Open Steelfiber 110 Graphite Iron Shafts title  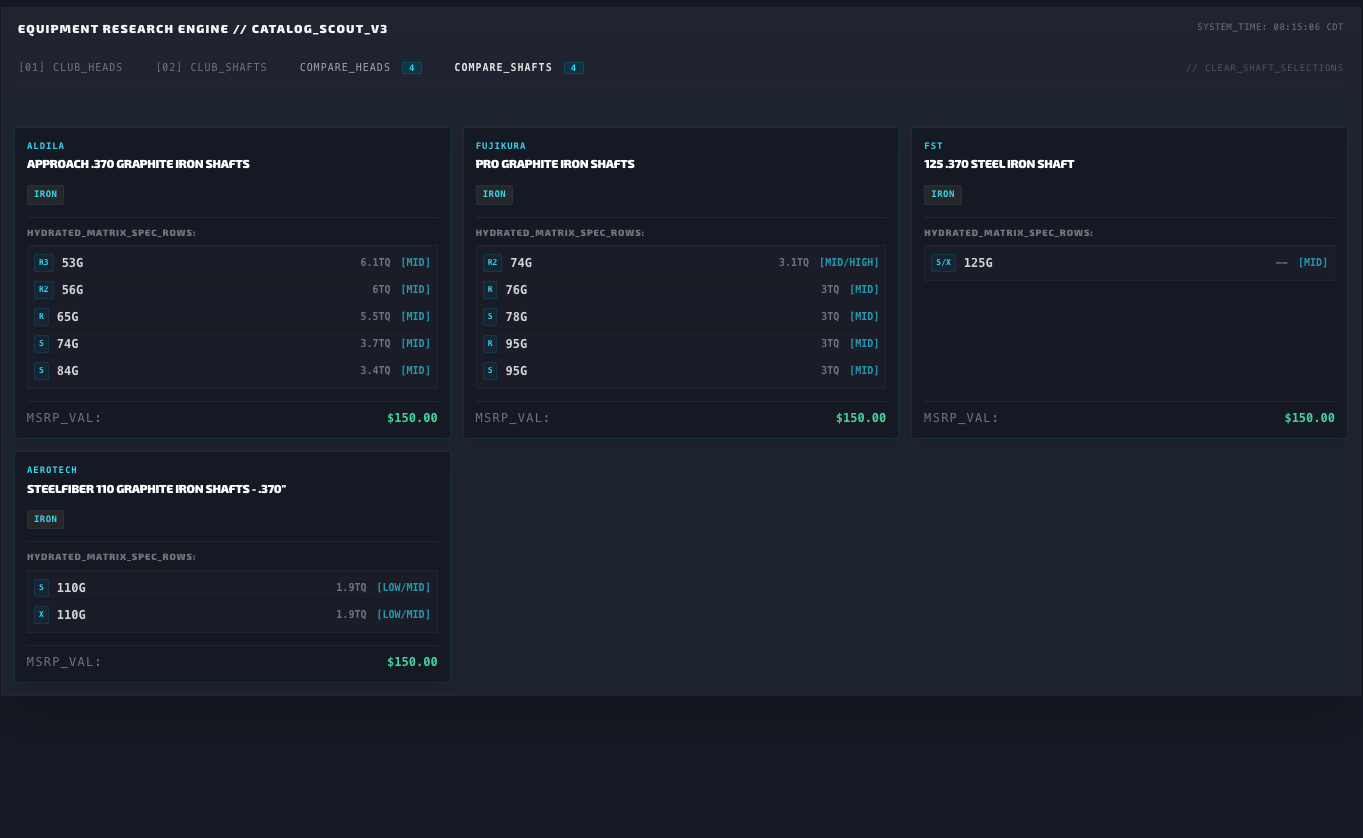157,489
